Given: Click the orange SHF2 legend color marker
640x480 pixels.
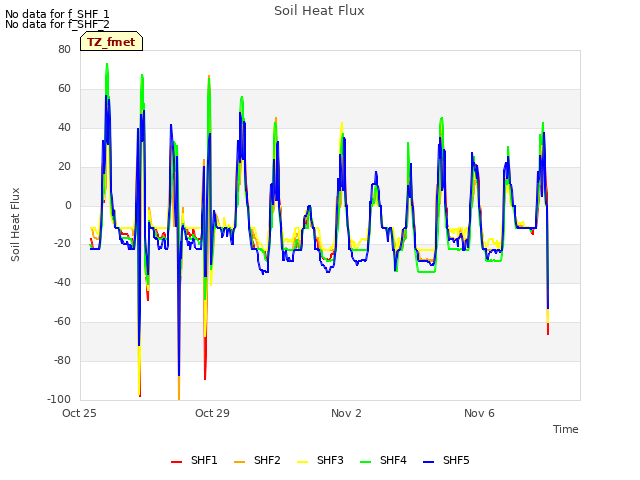Looking at the screenshot, I should click(239, 462).
